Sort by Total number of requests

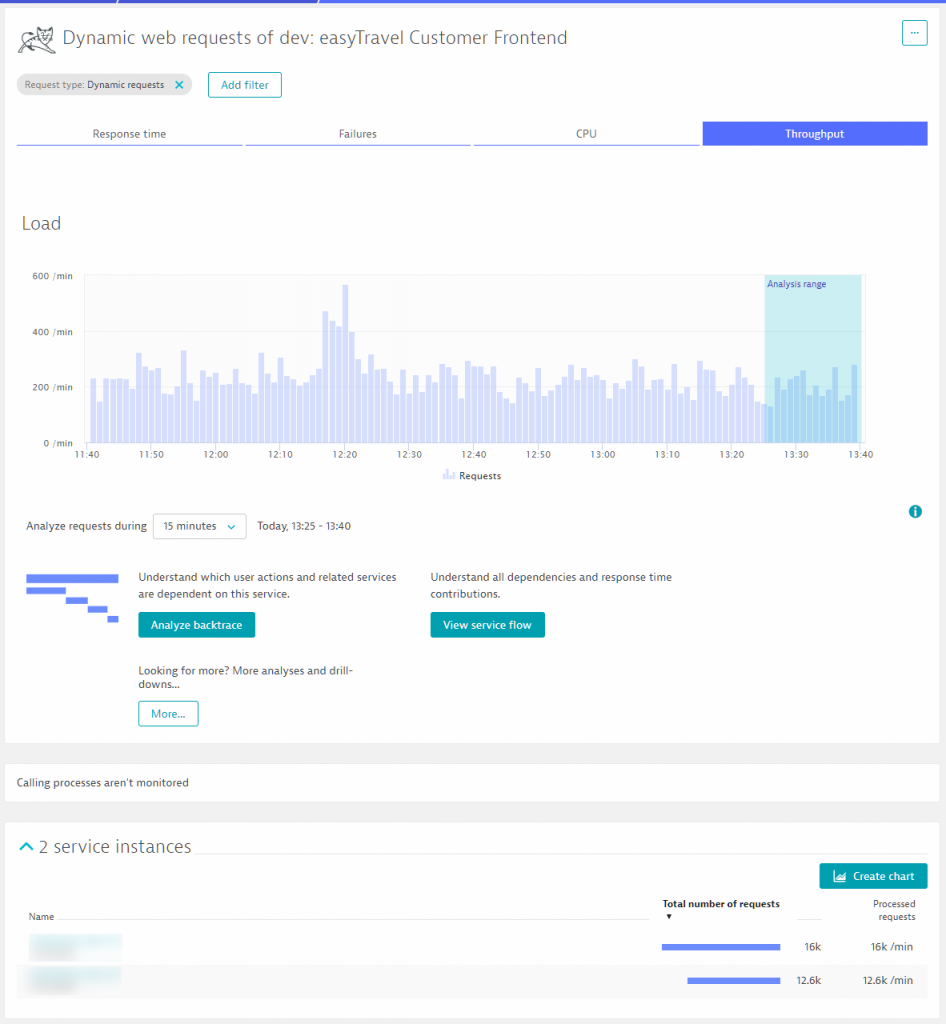pos(720,904)
